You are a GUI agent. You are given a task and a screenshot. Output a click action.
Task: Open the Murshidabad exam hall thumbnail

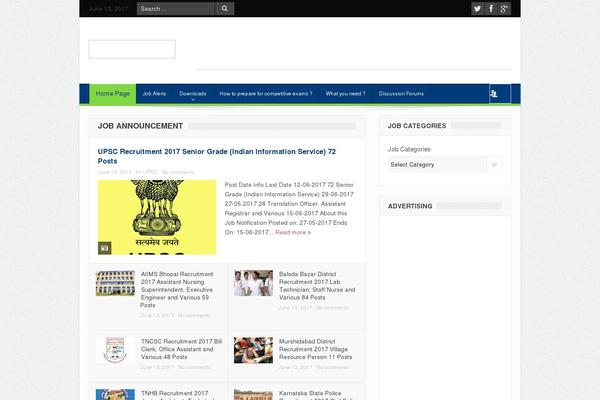[253, 350]
